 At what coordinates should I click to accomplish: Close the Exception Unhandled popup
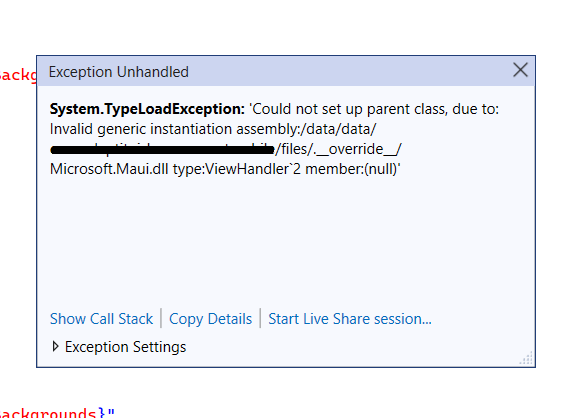tap(520, 70)
